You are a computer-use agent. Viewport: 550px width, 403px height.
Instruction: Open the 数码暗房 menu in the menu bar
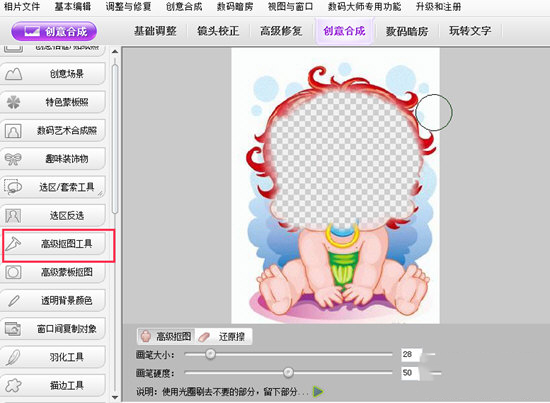click(235, 7)
